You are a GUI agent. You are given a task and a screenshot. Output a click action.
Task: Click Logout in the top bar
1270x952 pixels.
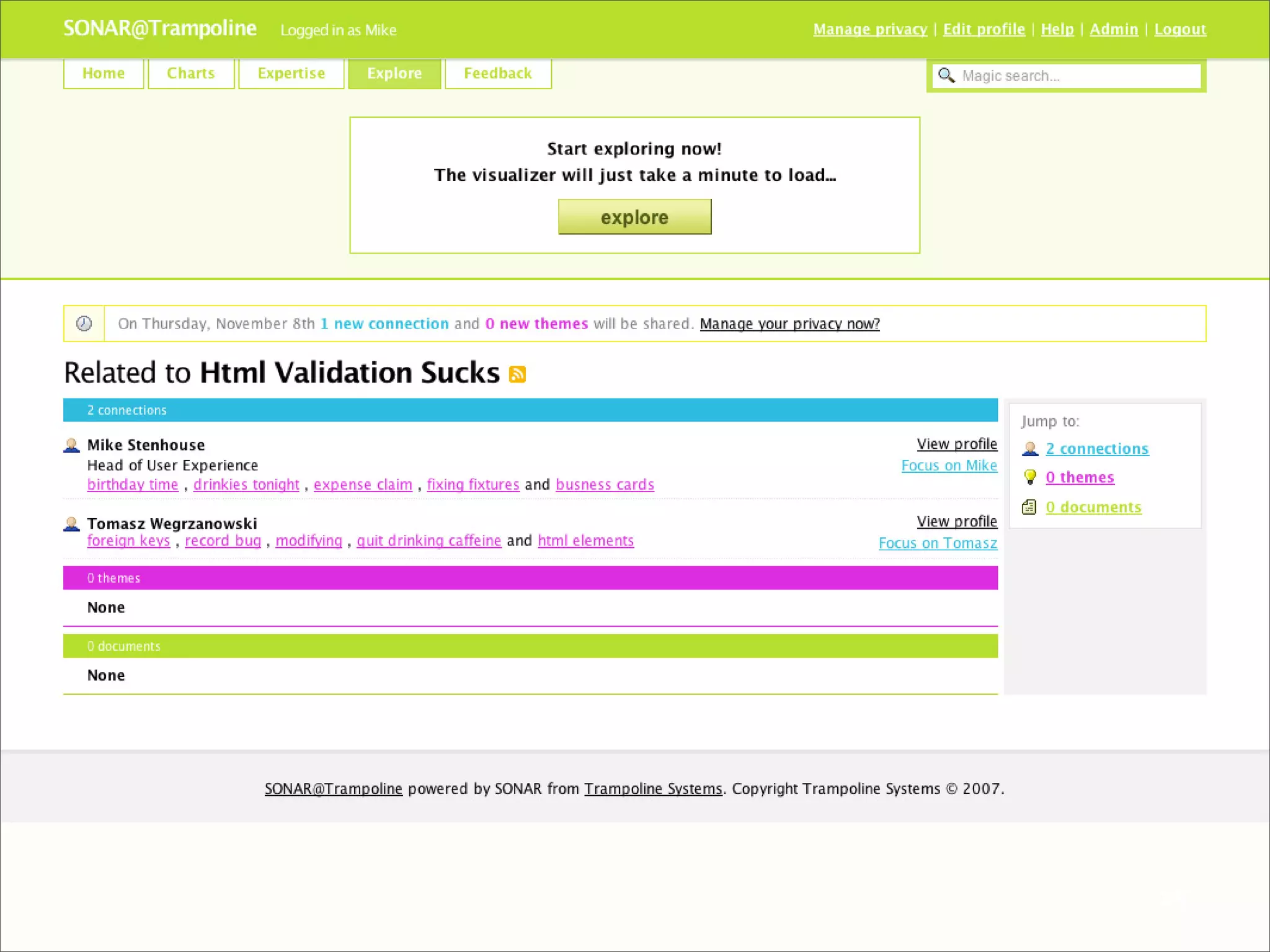point(1179,29)
